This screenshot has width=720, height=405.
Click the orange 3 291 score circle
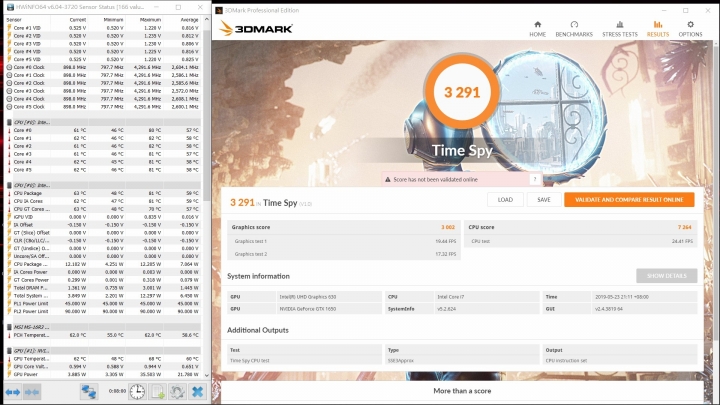point(462,92)
